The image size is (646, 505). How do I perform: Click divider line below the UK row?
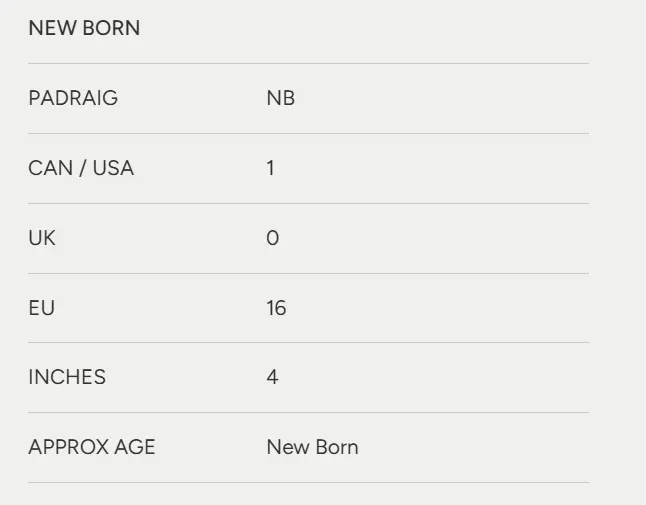click(308, 273)
